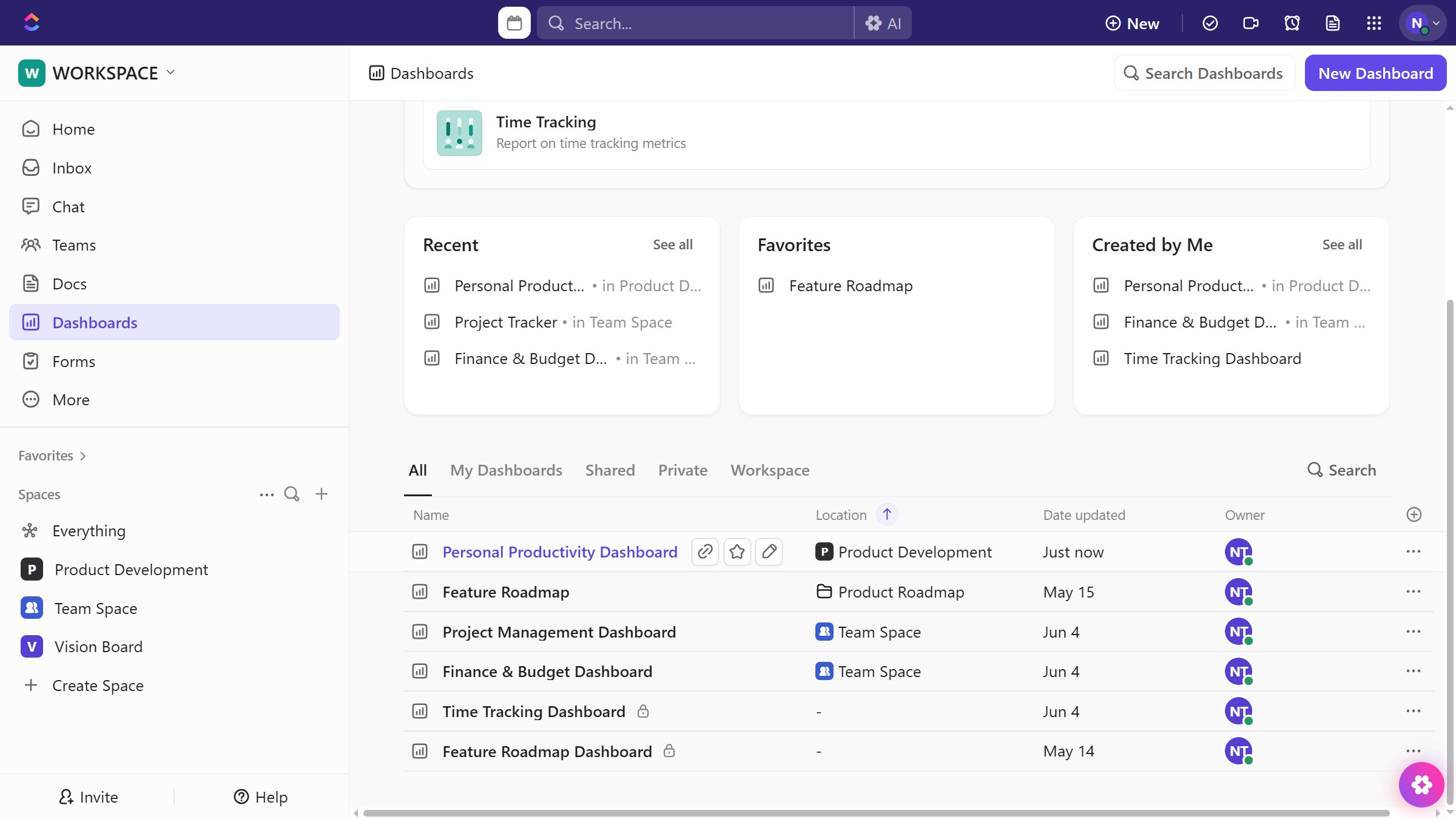The image size is (1456, 819).
Task: Click the calendar icon beside the search bar
Action: pos(514,23)
